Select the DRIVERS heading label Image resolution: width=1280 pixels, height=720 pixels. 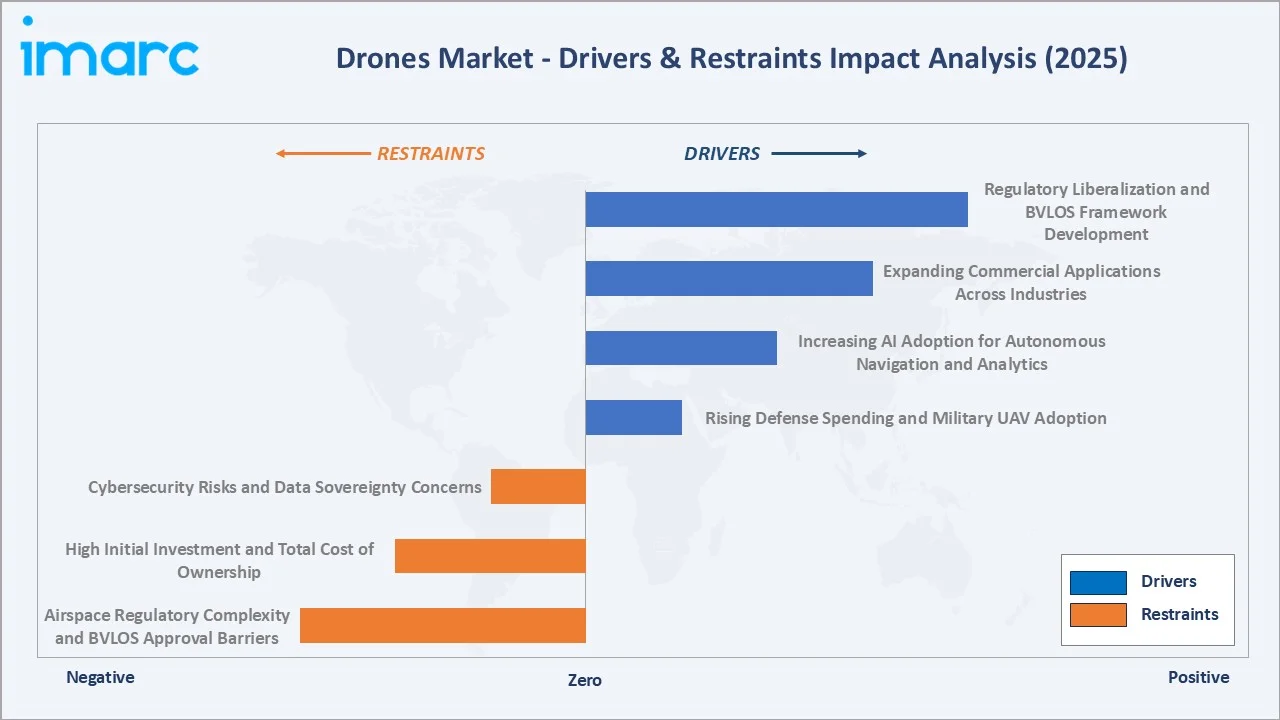(722, 154)
